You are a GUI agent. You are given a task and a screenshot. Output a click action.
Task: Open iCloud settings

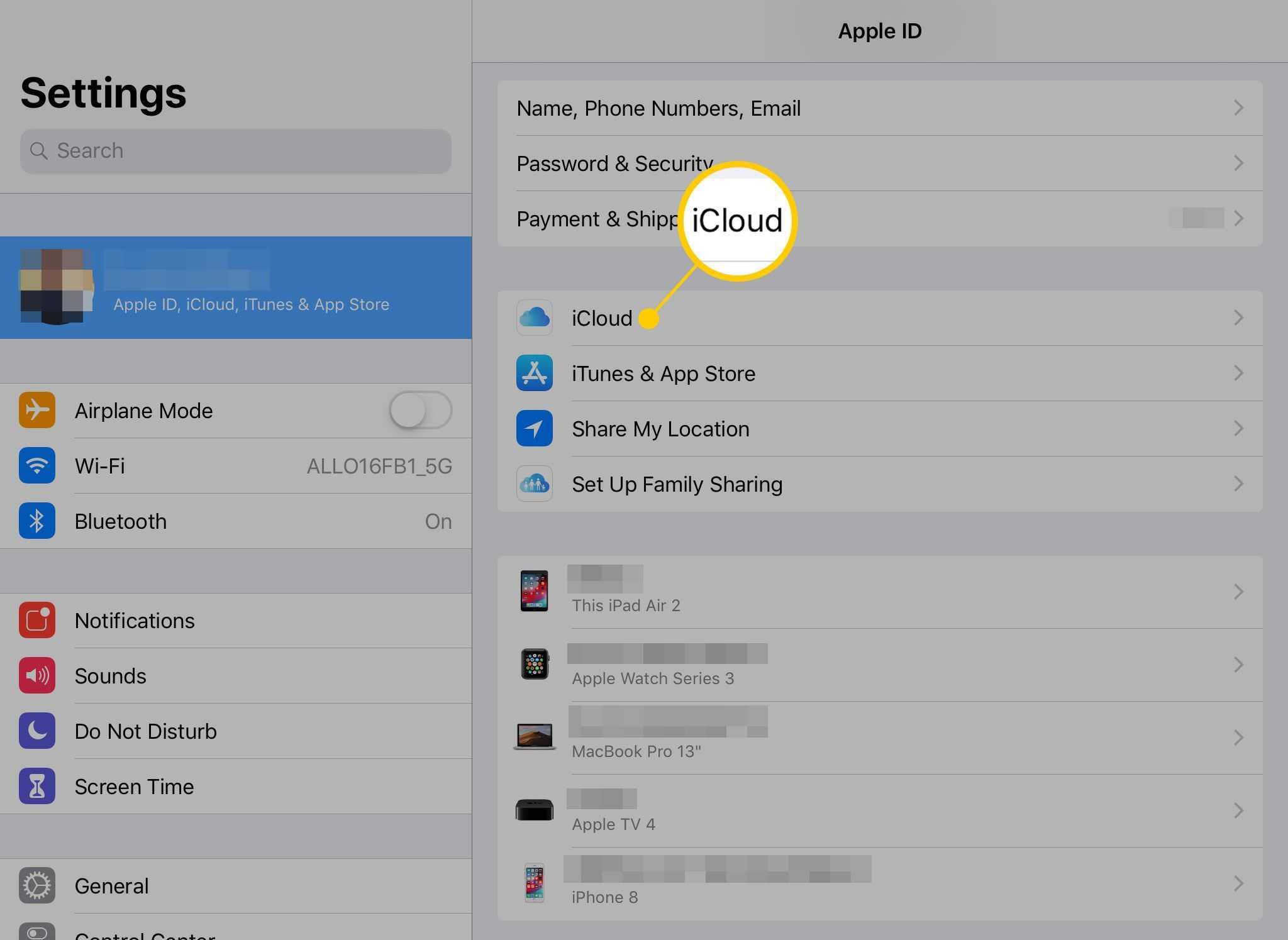(x=600, y=317)
